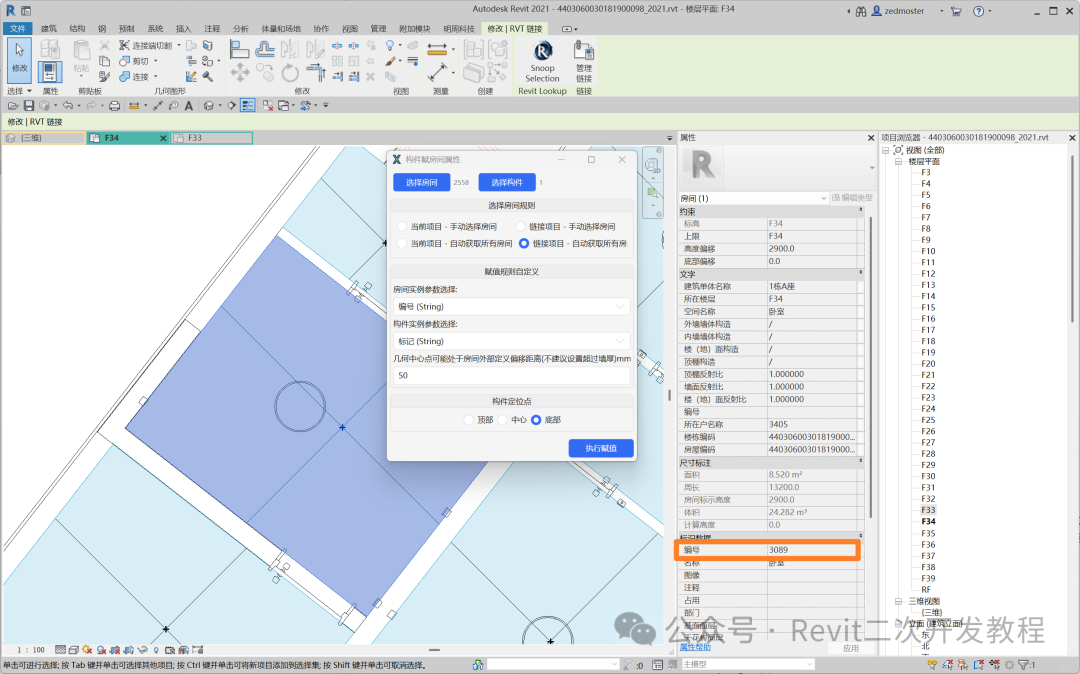Collapse the 视图 (全部) tree node
1080x674 pixels.
tap(886, 150)
